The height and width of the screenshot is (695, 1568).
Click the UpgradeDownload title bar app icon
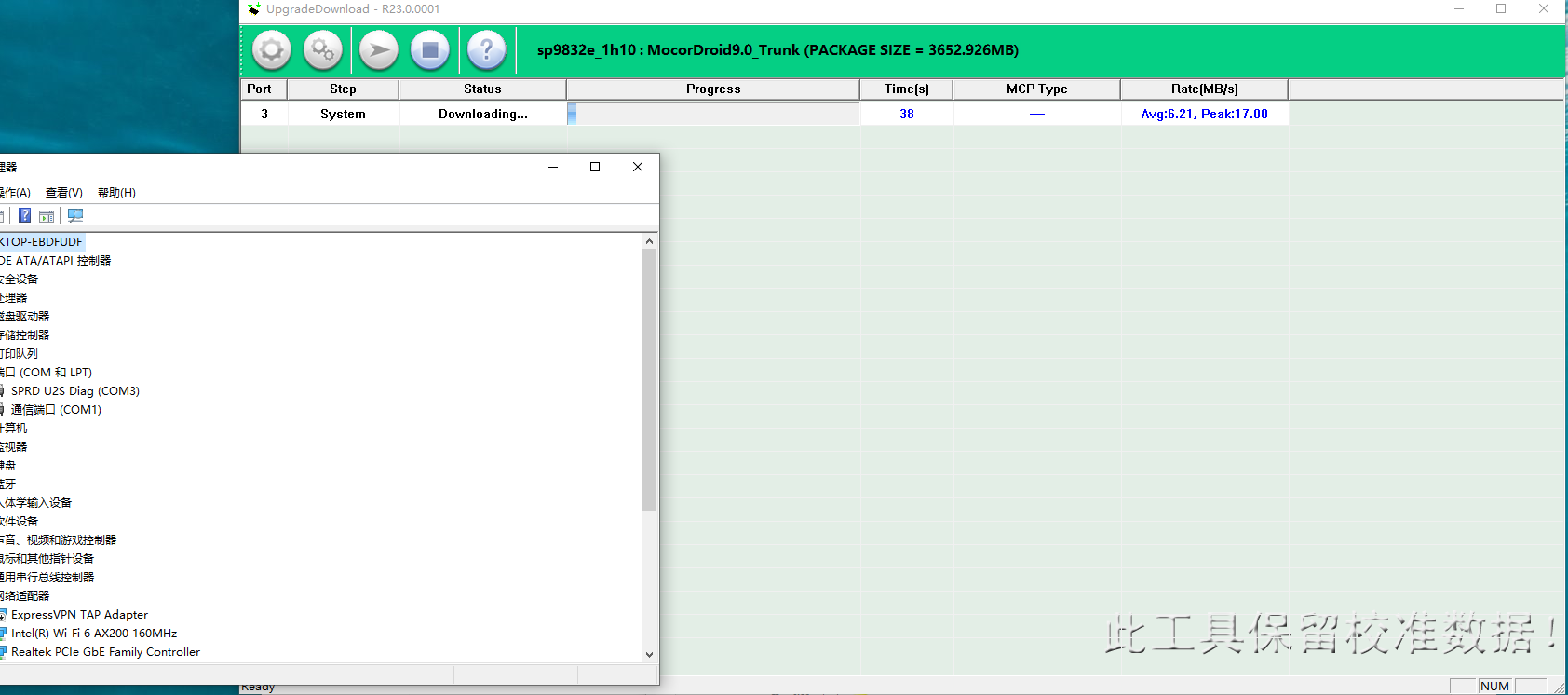coord(254,9)
